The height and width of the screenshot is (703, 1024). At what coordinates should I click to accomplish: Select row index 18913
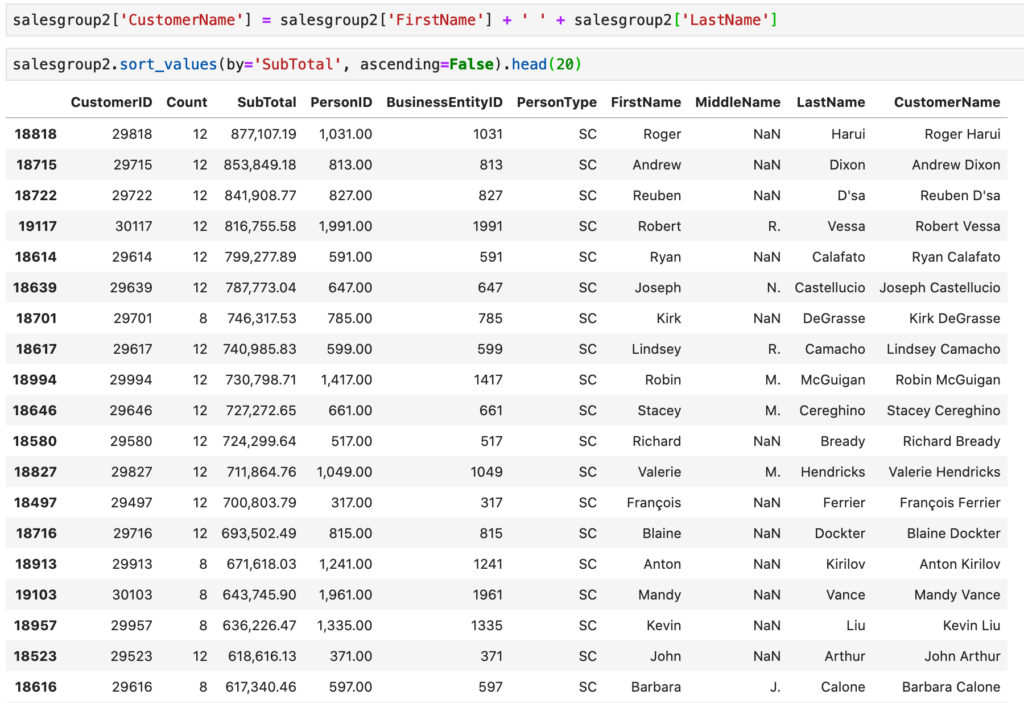[35, 564]
